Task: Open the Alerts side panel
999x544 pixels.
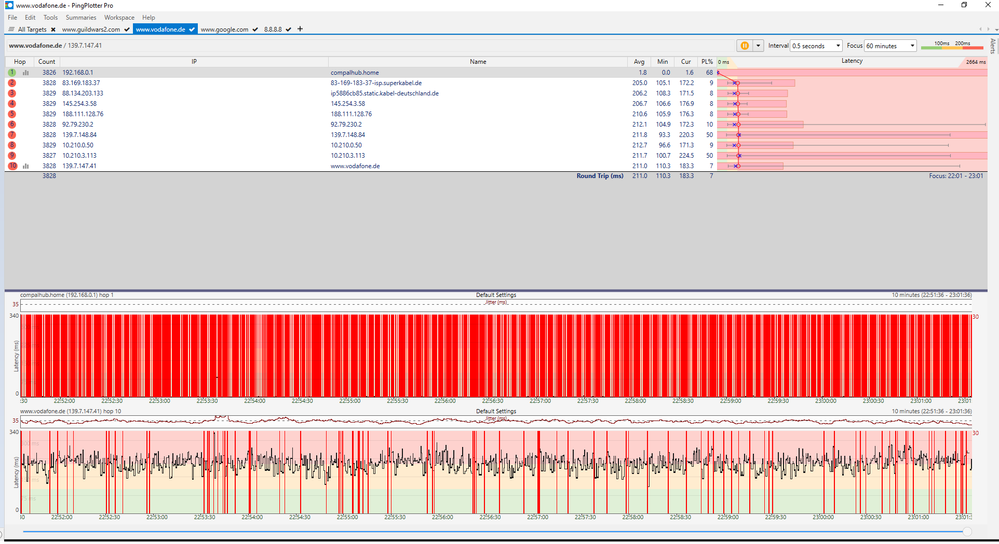Action: coord(992,46)
